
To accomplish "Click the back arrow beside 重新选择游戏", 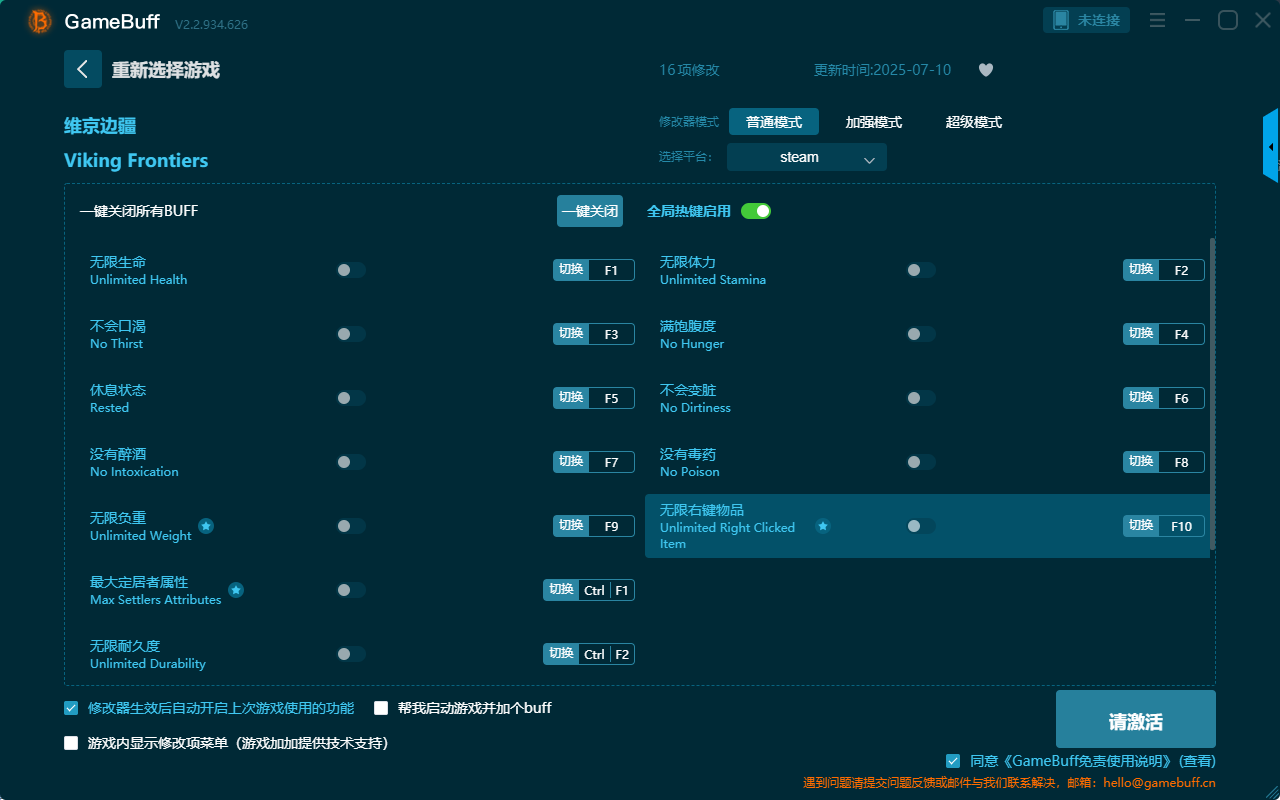I will [83, 68].
